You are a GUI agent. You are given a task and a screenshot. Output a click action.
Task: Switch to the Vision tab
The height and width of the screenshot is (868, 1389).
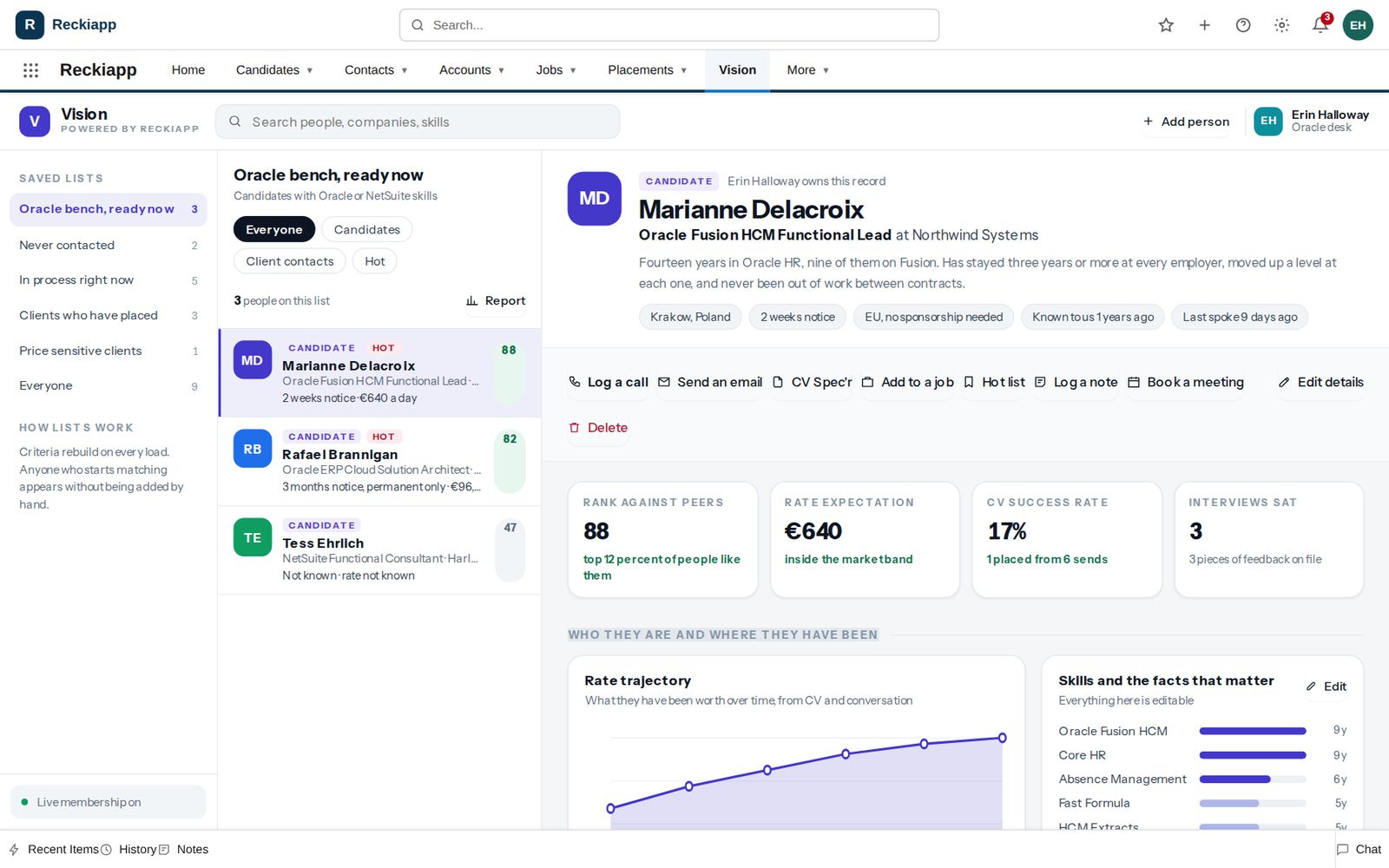[x=737, y=70]
